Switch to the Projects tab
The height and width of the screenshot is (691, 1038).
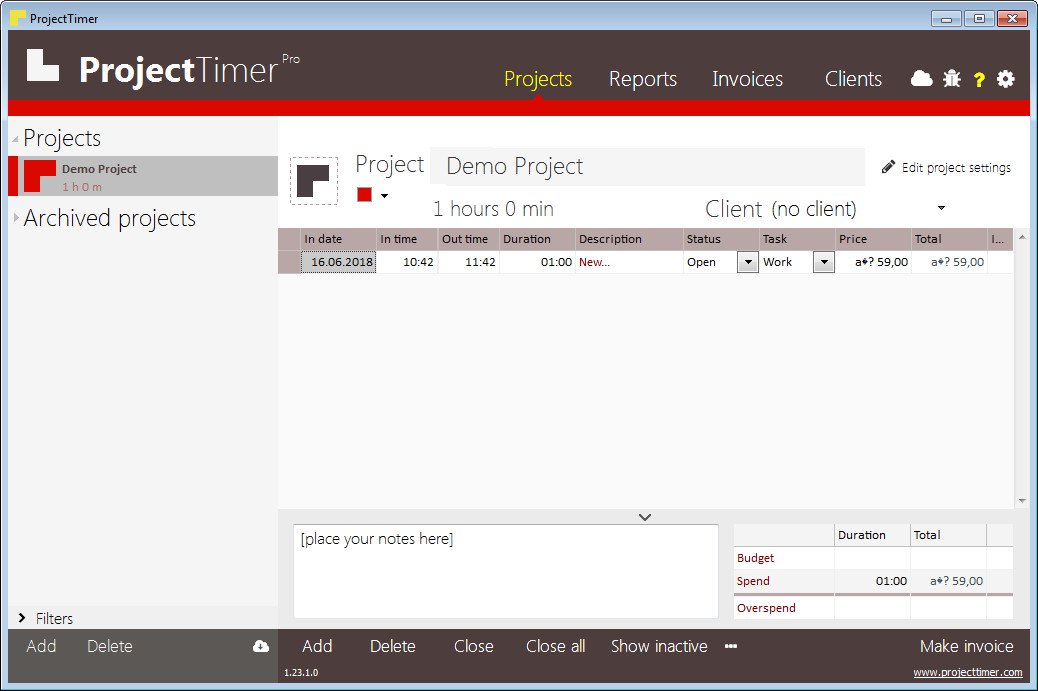tap(538, 79)
